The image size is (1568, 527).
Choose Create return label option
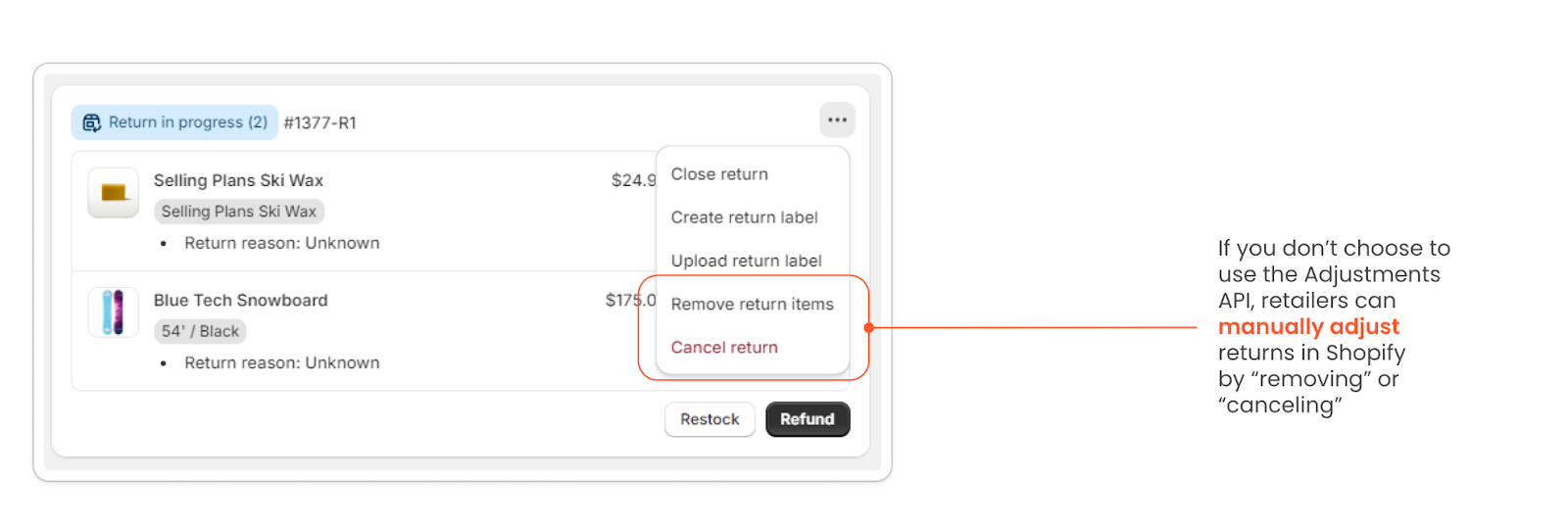pyautogui.click(x=744, y=217)
